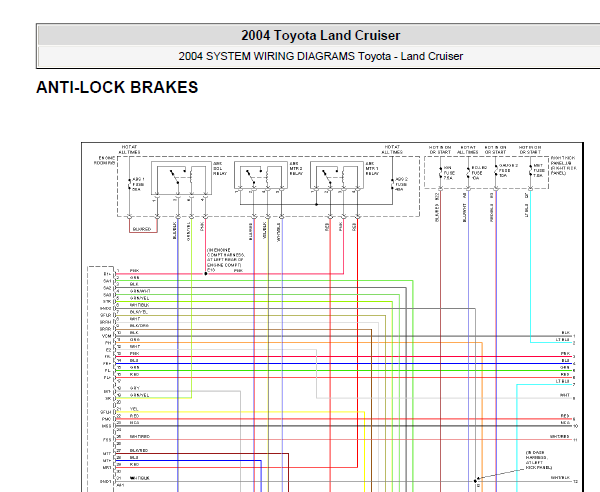Click the '2004 Toyota Land Cruiser' title
This screenshot has width=600, height=492.
coord(321,36)
